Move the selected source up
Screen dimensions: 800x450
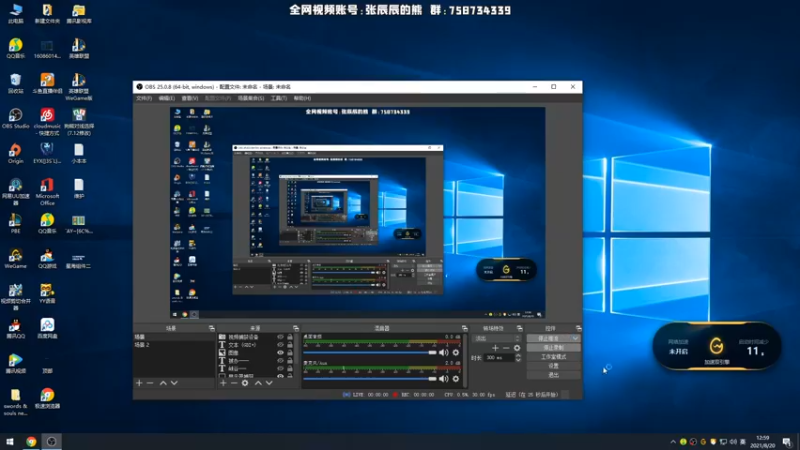(x=258, y=383)
